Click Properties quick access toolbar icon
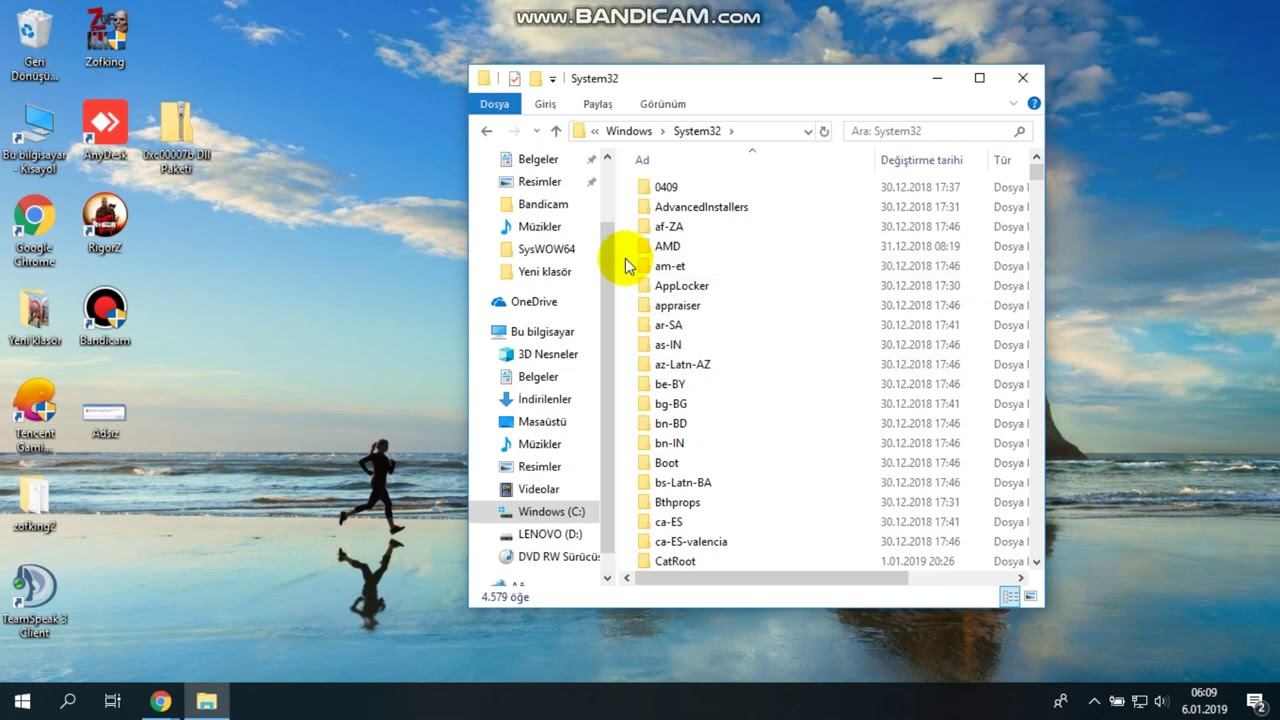Screen dimensions: 1280x720 pyautogui.click(x=514, y=78)
